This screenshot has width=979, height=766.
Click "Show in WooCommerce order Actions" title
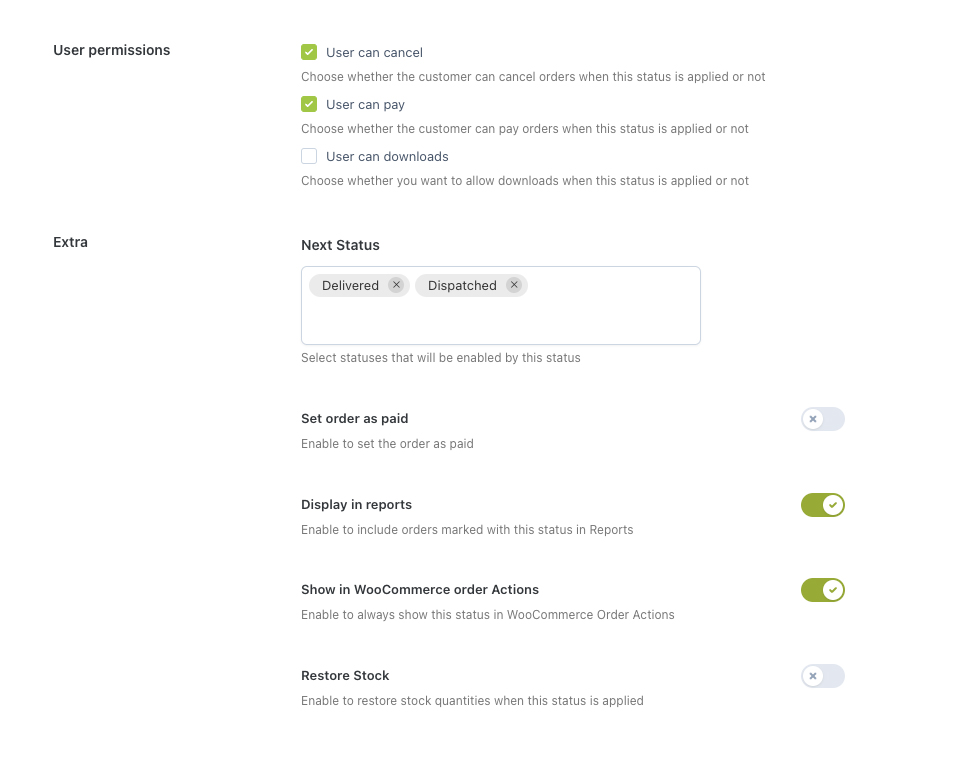coord(419,590)
